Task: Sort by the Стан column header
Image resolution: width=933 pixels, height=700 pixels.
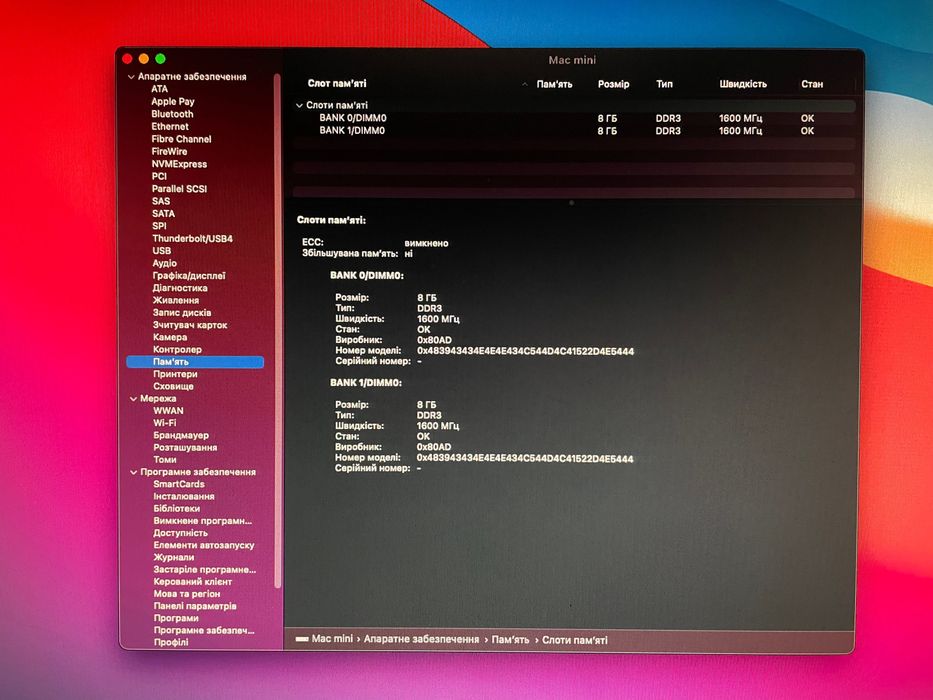Action: (812, 85)
